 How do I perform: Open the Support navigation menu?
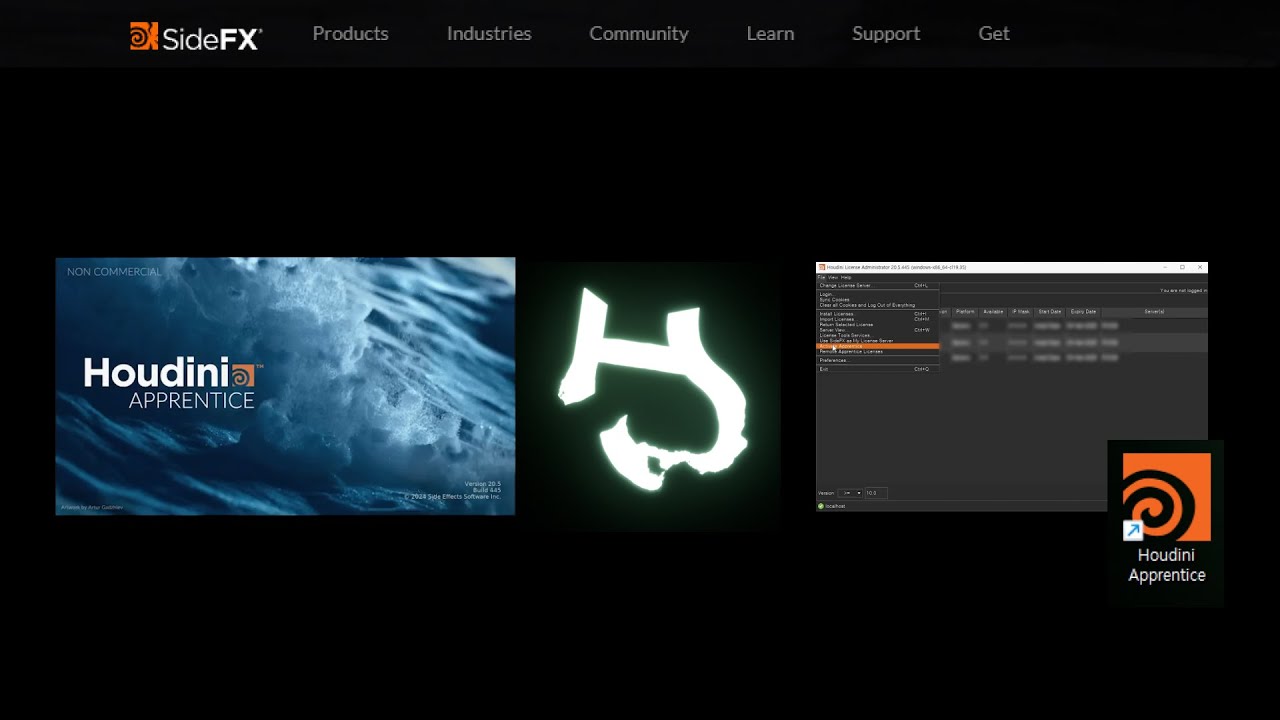(886, 33)
